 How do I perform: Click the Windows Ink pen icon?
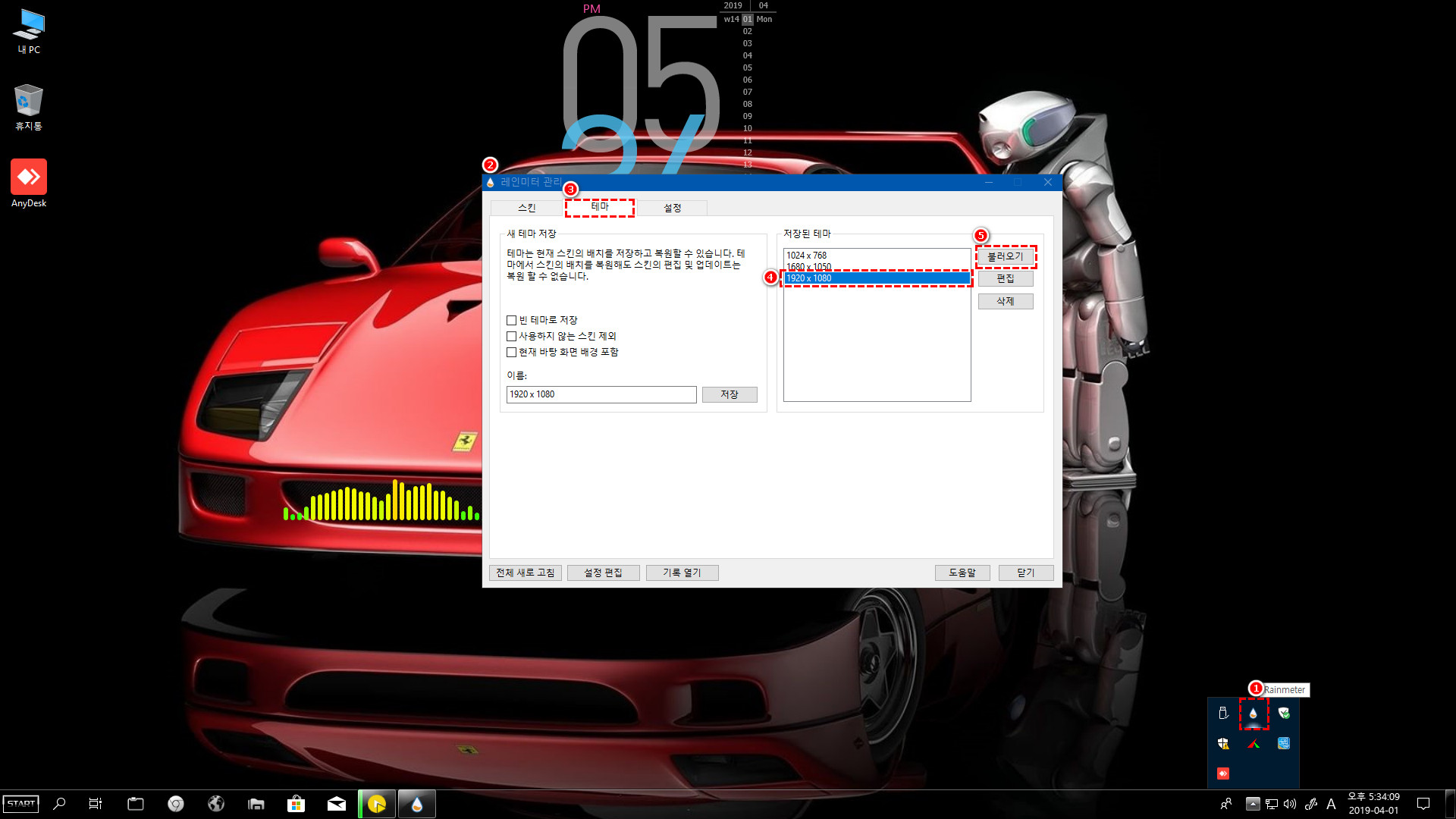tap(1310, 804)
